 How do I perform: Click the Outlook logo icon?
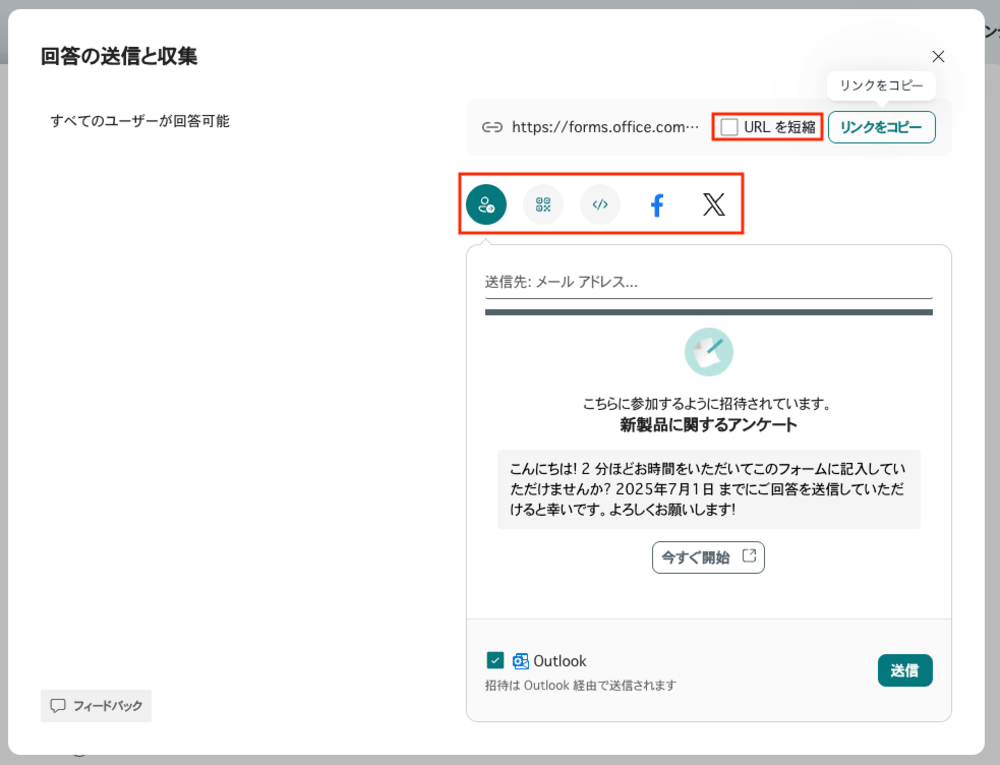click(520, 661)
